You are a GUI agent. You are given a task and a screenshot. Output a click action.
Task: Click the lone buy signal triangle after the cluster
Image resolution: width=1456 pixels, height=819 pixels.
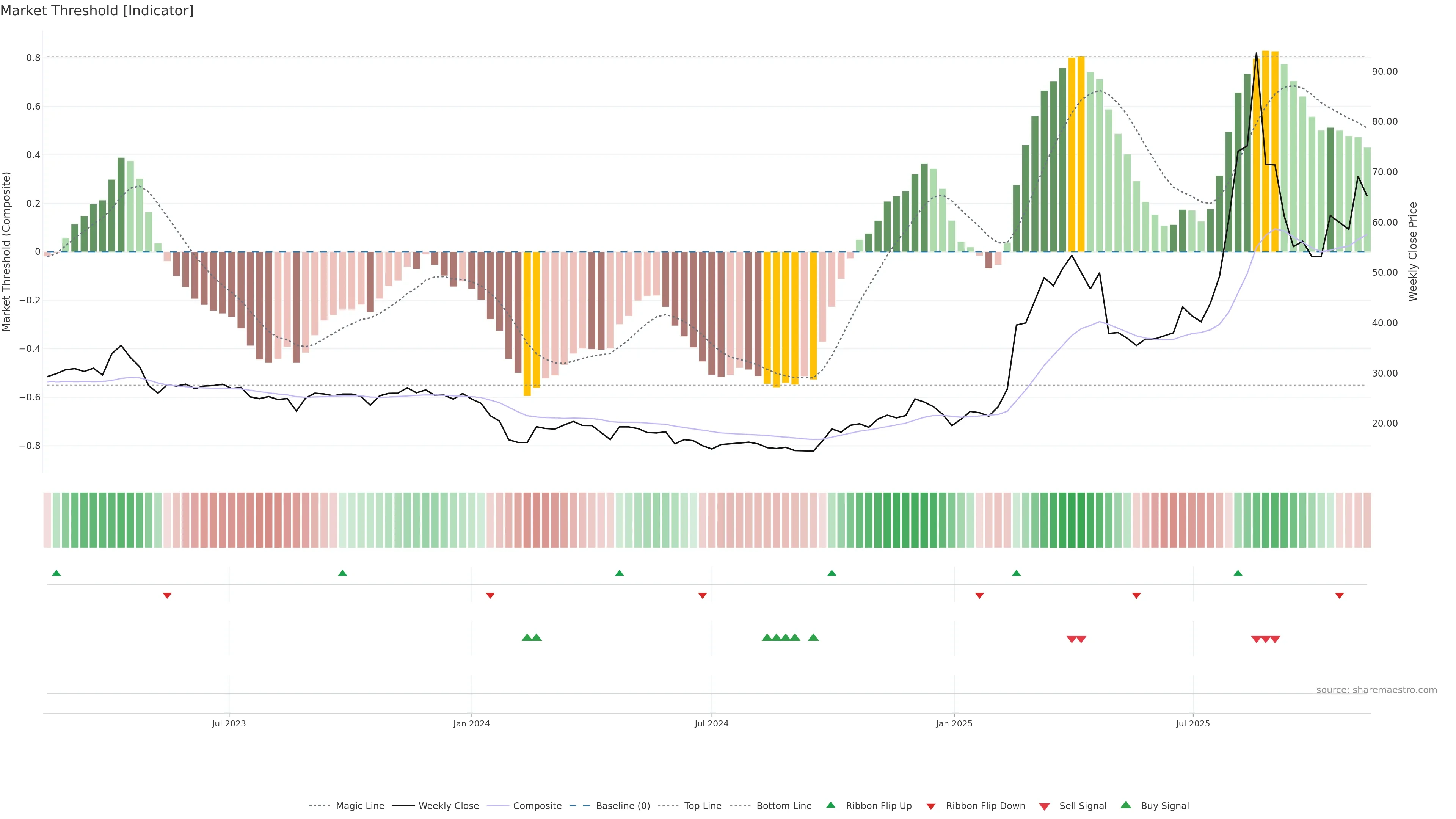813,637
